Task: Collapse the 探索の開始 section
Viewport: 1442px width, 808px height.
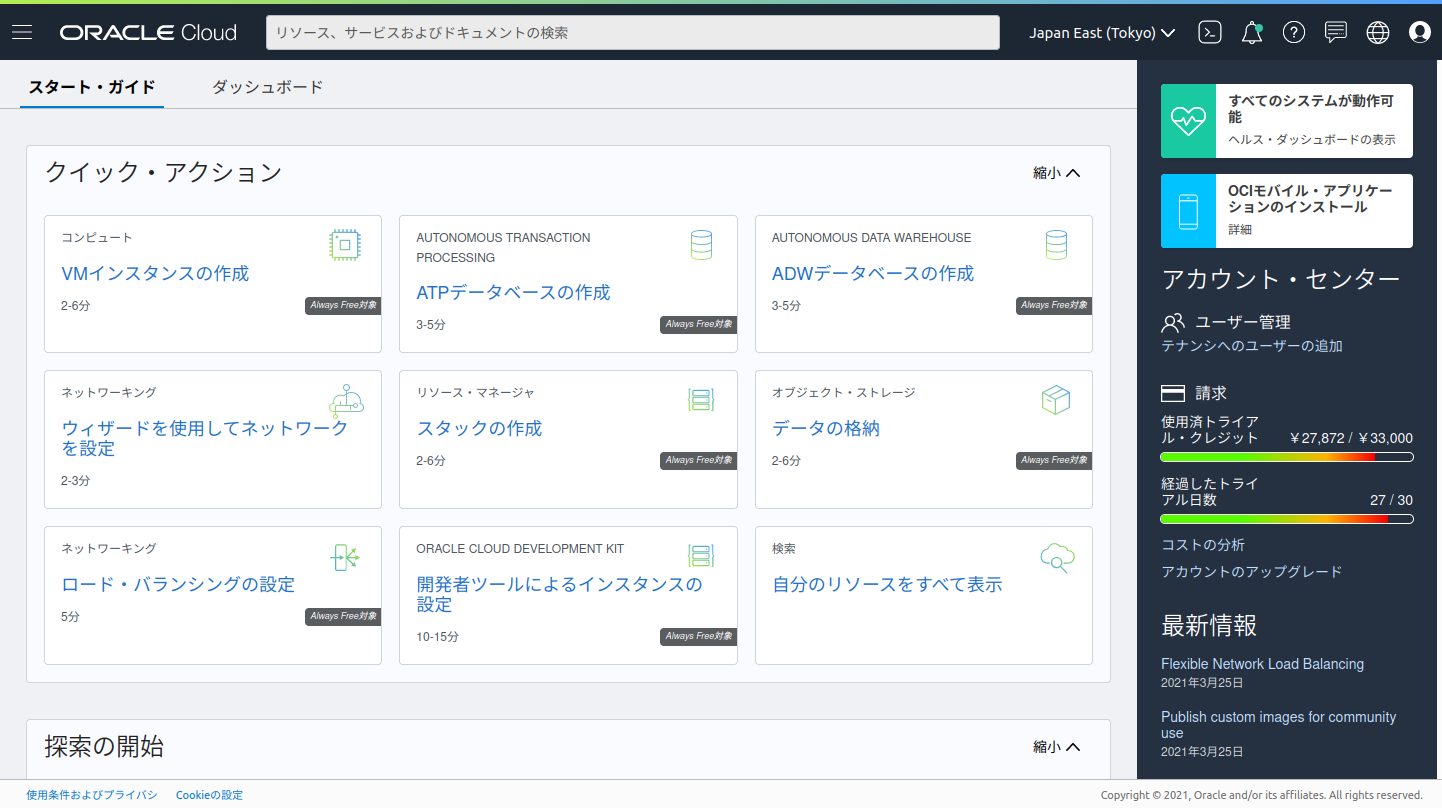Action: click(1057, 747)
